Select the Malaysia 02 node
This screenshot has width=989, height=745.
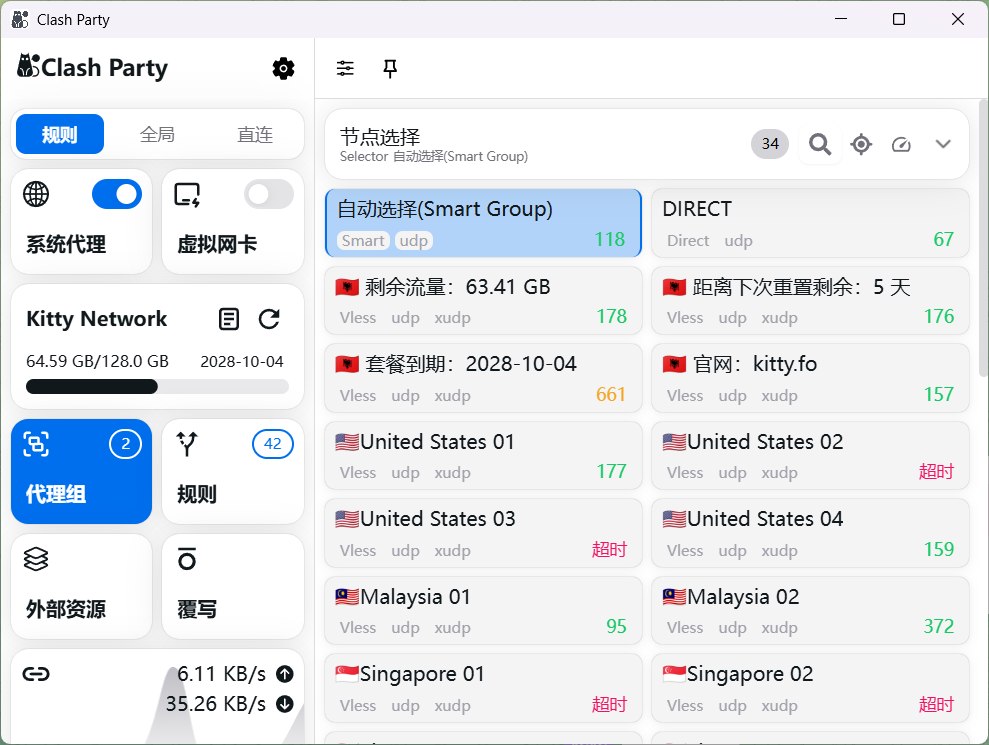tap(810, 611)
